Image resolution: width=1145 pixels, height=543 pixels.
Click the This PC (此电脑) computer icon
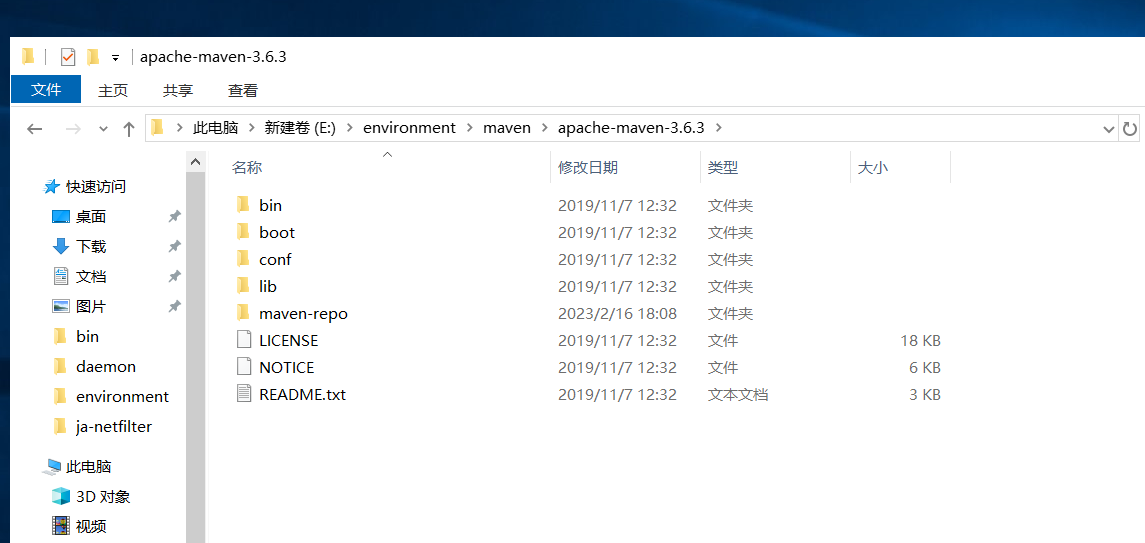[x=53, y=466]
